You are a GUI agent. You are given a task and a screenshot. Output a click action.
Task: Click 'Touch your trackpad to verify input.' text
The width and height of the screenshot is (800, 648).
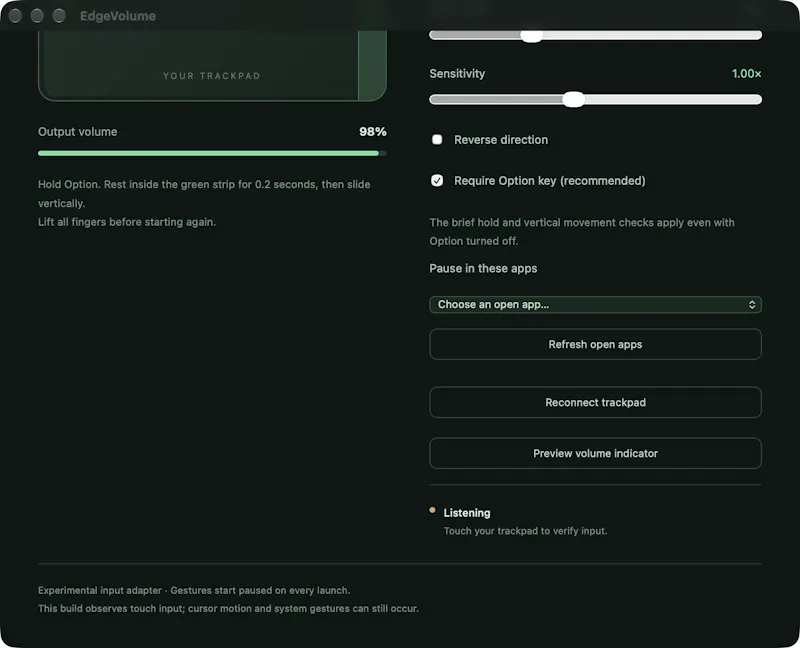tap(526, 531)
